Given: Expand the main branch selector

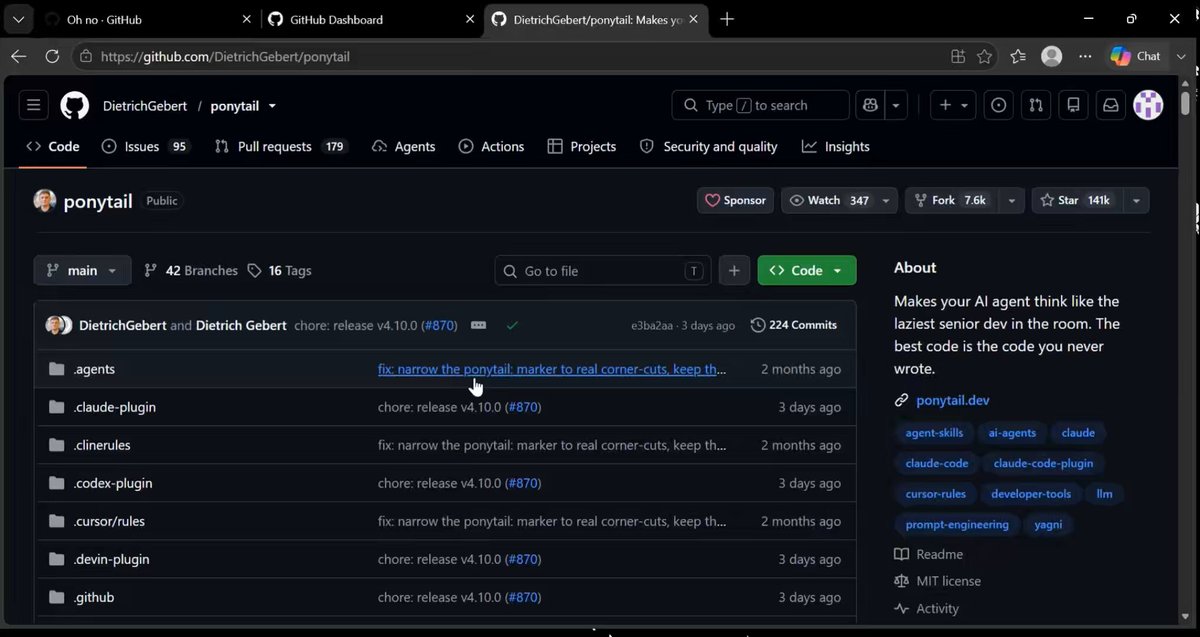Looking at the screenshot, I should (82, 270).
